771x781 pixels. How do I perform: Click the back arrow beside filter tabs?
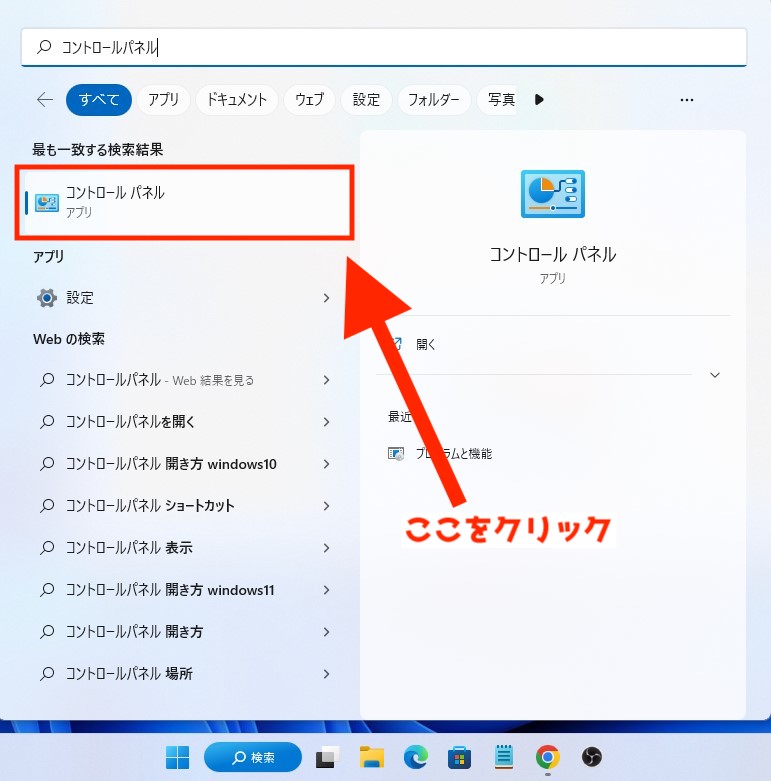click(45, 100)
